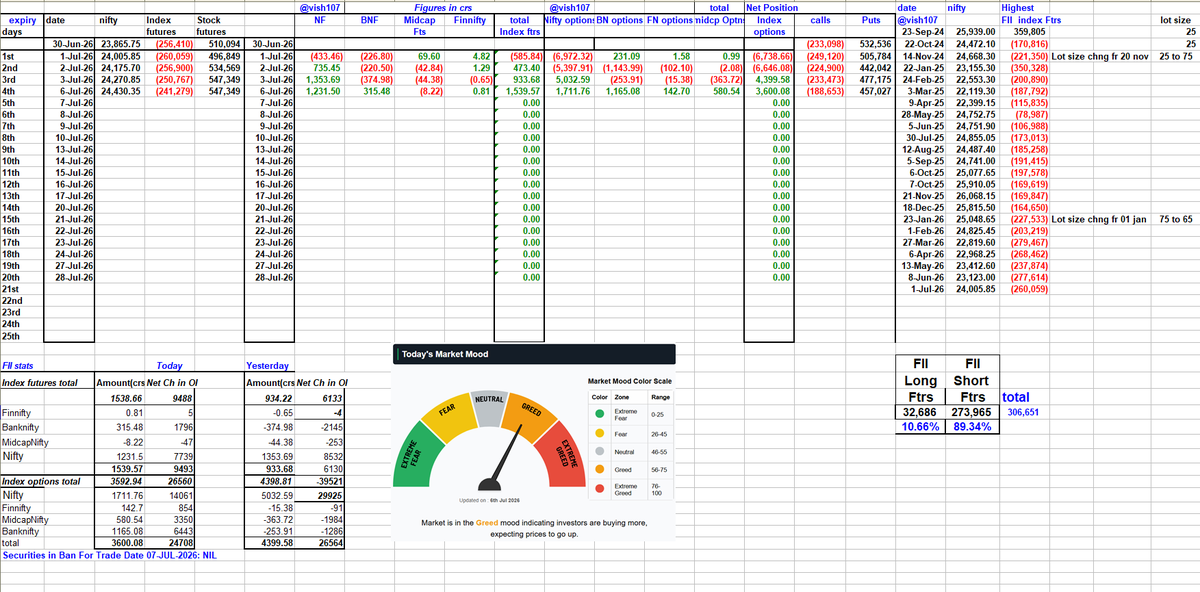
Task: Click the cell showing "735.45"
Action: [329, 68]
